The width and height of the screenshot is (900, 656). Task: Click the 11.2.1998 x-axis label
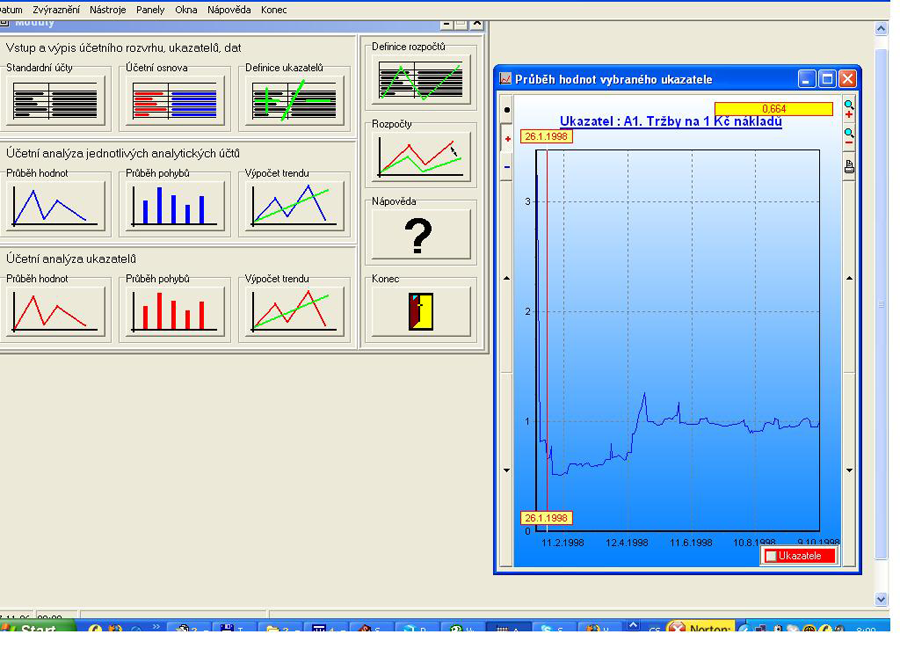[562, 542]
